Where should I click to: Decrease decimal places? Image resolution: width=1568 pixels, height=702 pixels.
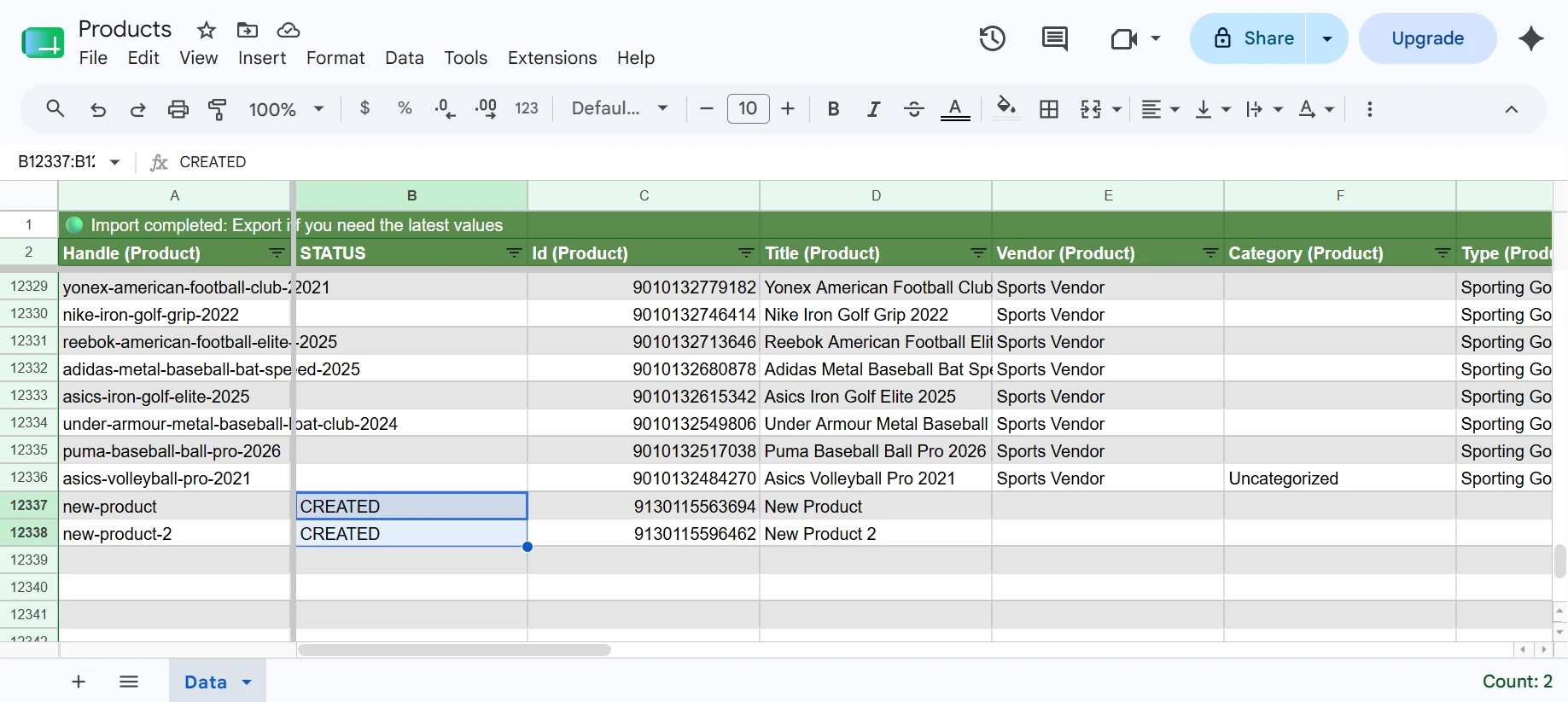pos(445,108)
